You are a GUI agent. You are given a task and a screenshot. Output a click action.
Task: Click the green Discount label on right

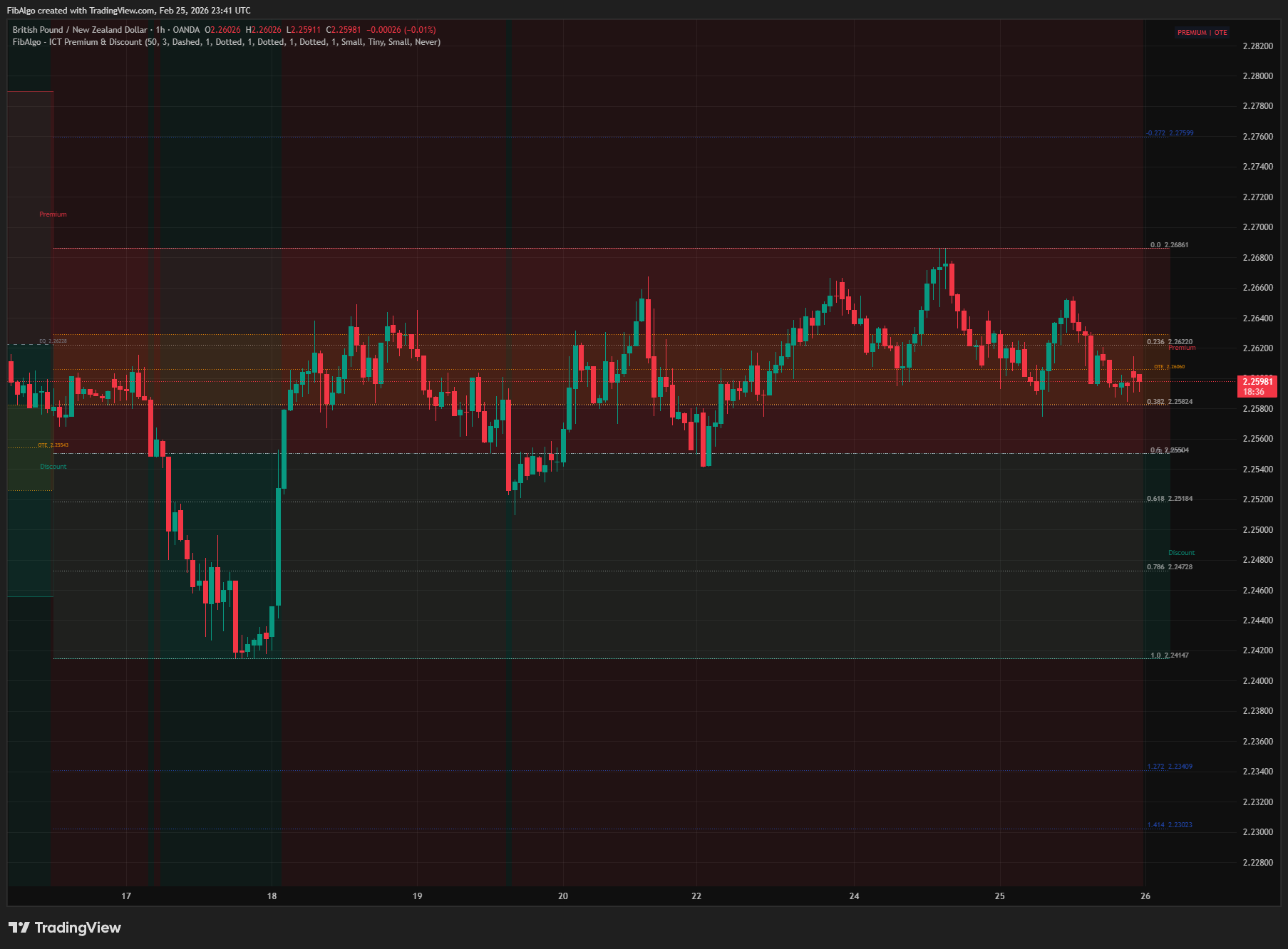1181,553
